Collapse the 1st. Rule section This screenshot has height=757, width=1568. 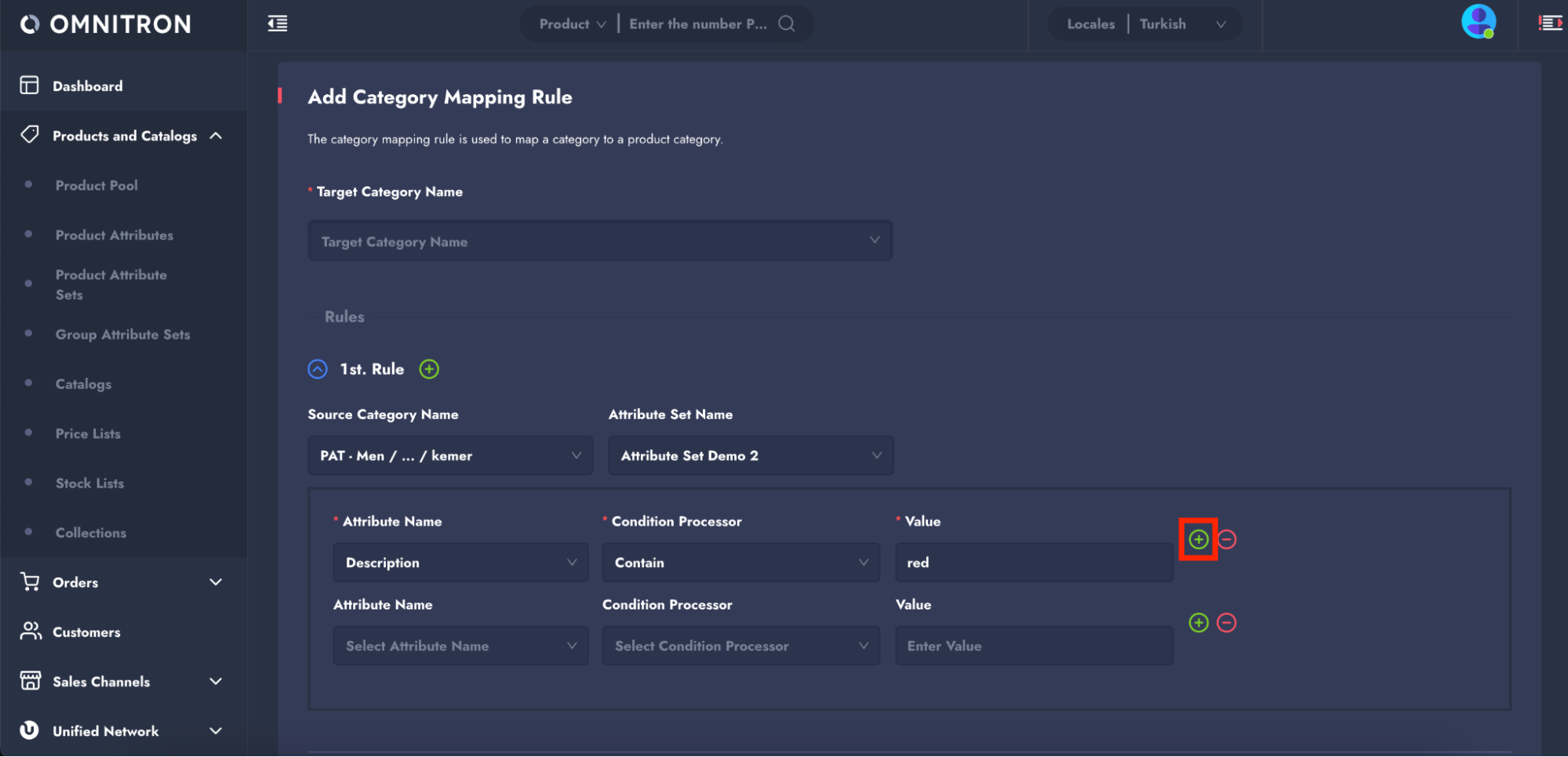[318, 369]
